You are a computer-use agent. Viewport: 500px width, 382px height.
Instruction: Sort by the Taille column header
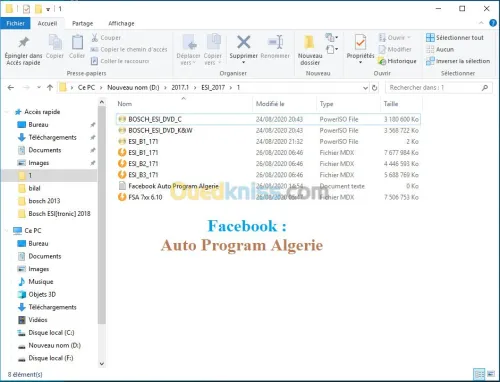tap(401, 104)
